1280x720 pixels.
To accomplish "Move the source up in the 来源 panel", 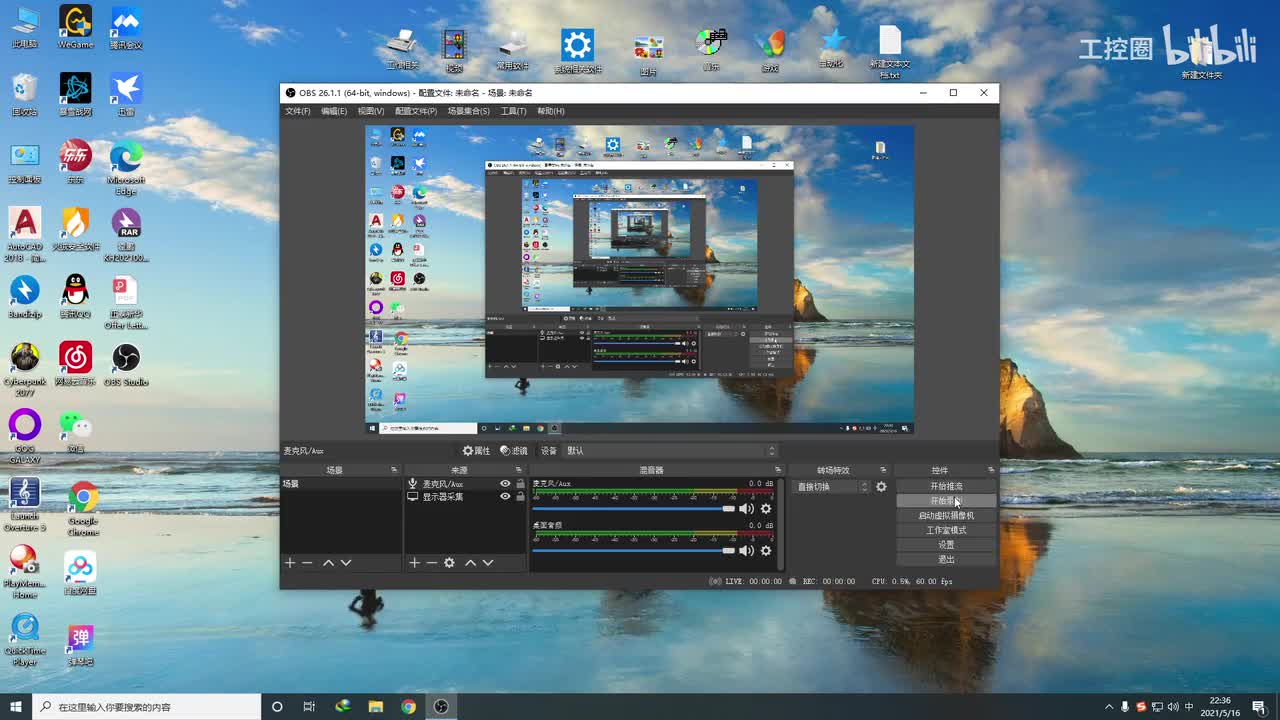I will 470,563.
